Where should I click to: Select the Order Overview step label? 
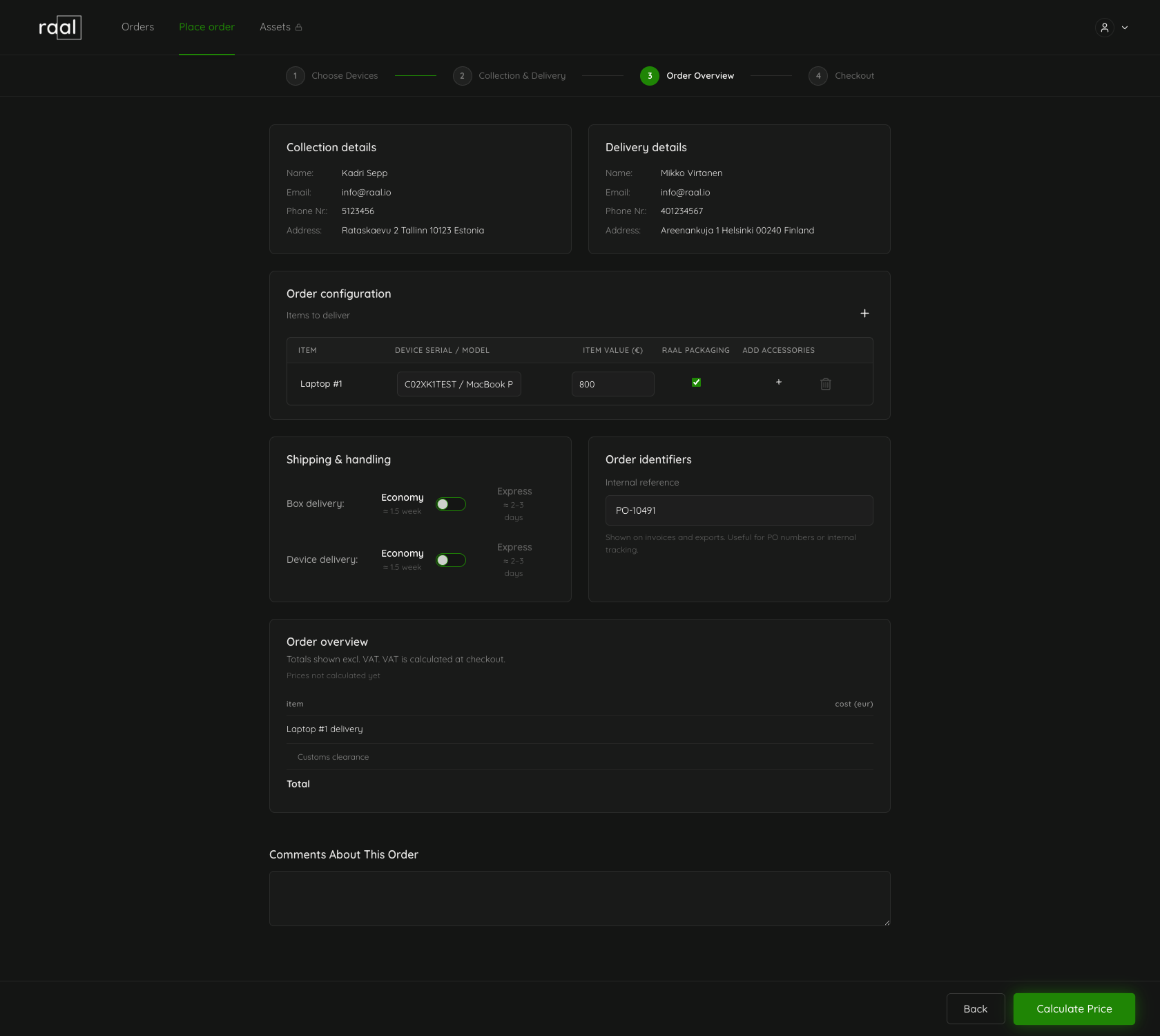click(x=700, y=76)
